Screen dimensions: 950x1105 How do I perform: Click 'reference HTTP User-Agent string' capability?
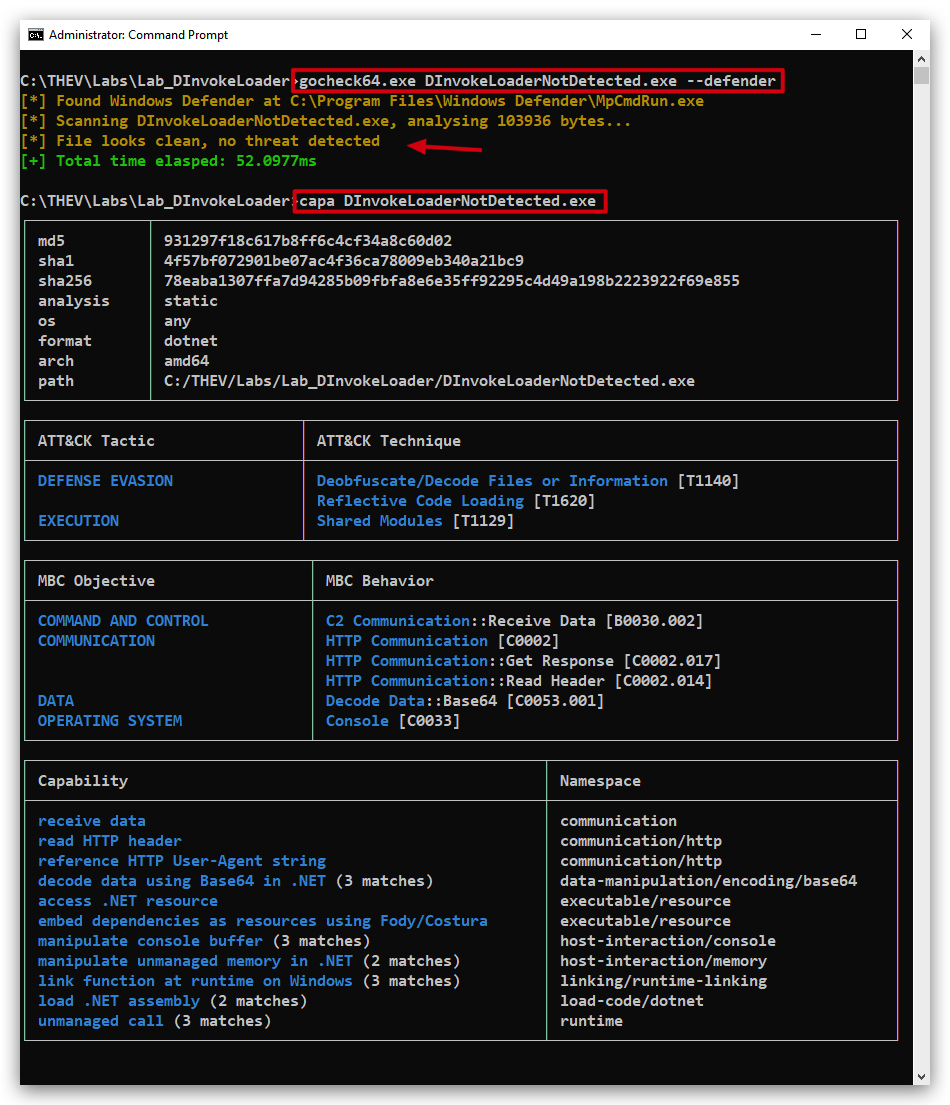(x=182, y=861)
